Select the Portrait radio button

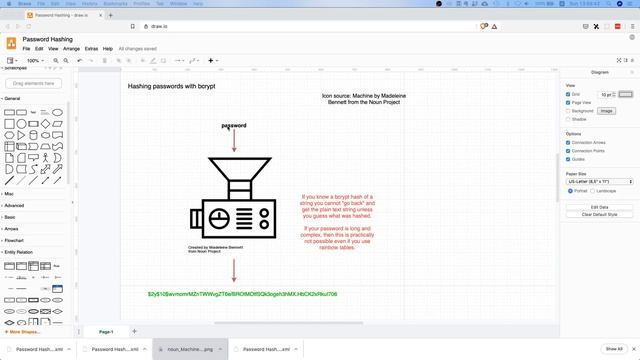click(570, 191)
